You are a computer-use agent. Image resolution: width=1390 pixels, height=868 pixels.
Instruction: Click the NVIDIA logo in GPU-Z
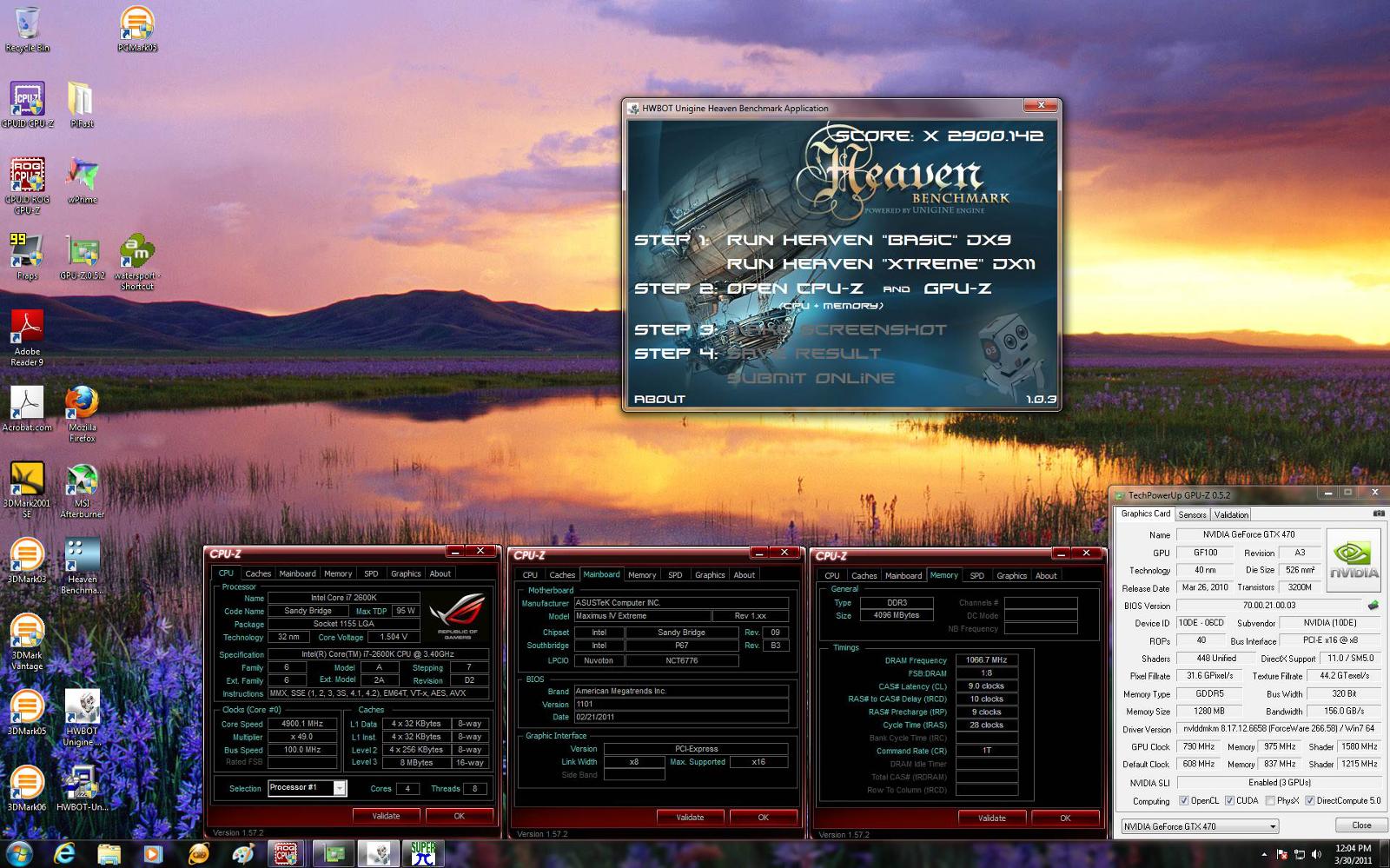point(1354,560)
